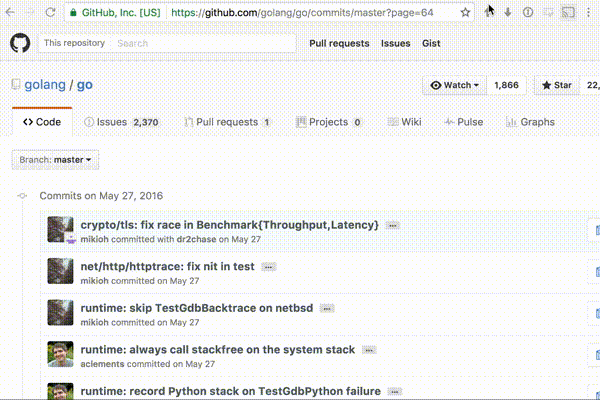Copy SHA for the net/http/httptrace commit
600x400 pixels.
click(596, 272)
